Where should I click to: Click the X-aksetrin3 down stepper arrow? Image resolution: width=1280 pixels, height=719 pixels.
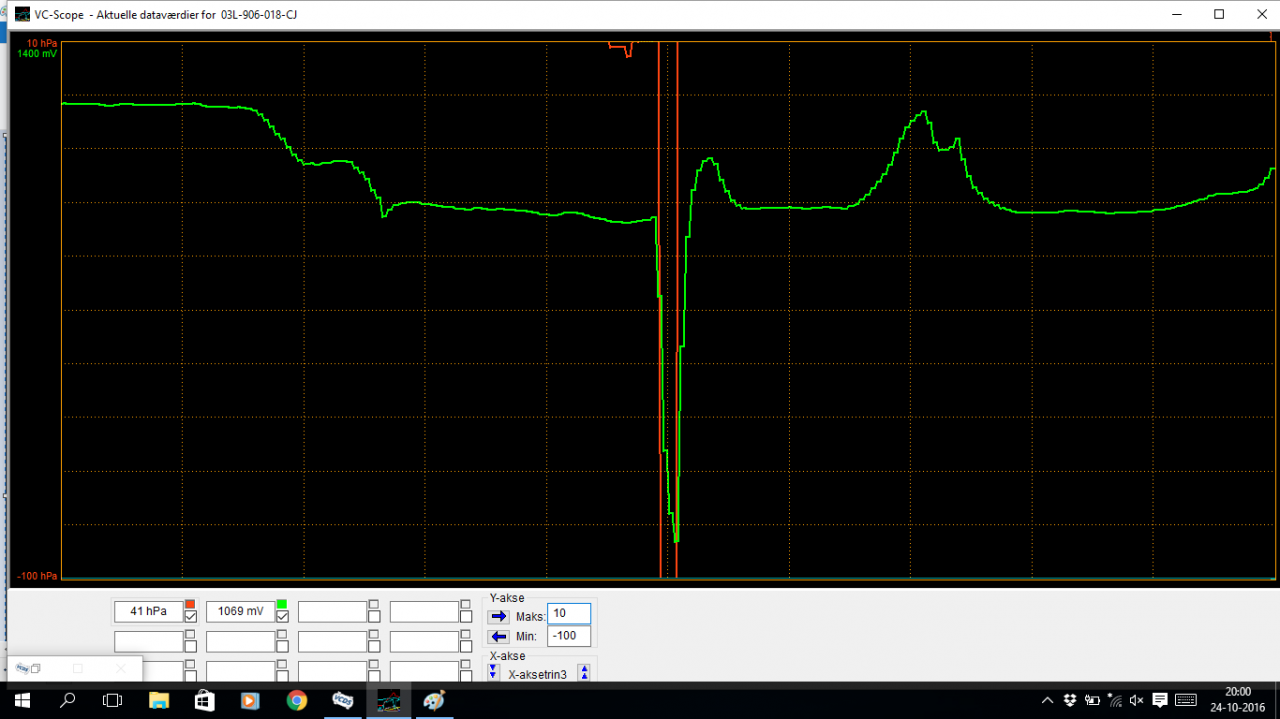tap(584, 676)
